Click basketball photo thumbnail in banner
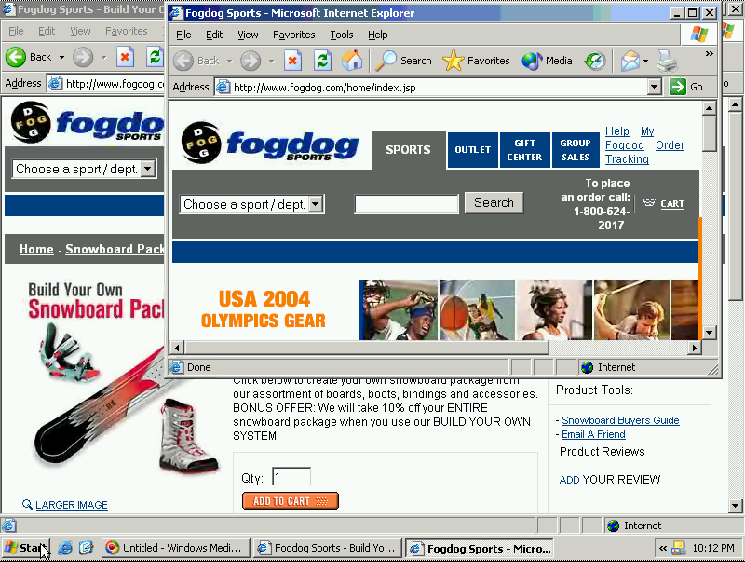Viewport: 745px width, 562px height. (x=477, y=310)
